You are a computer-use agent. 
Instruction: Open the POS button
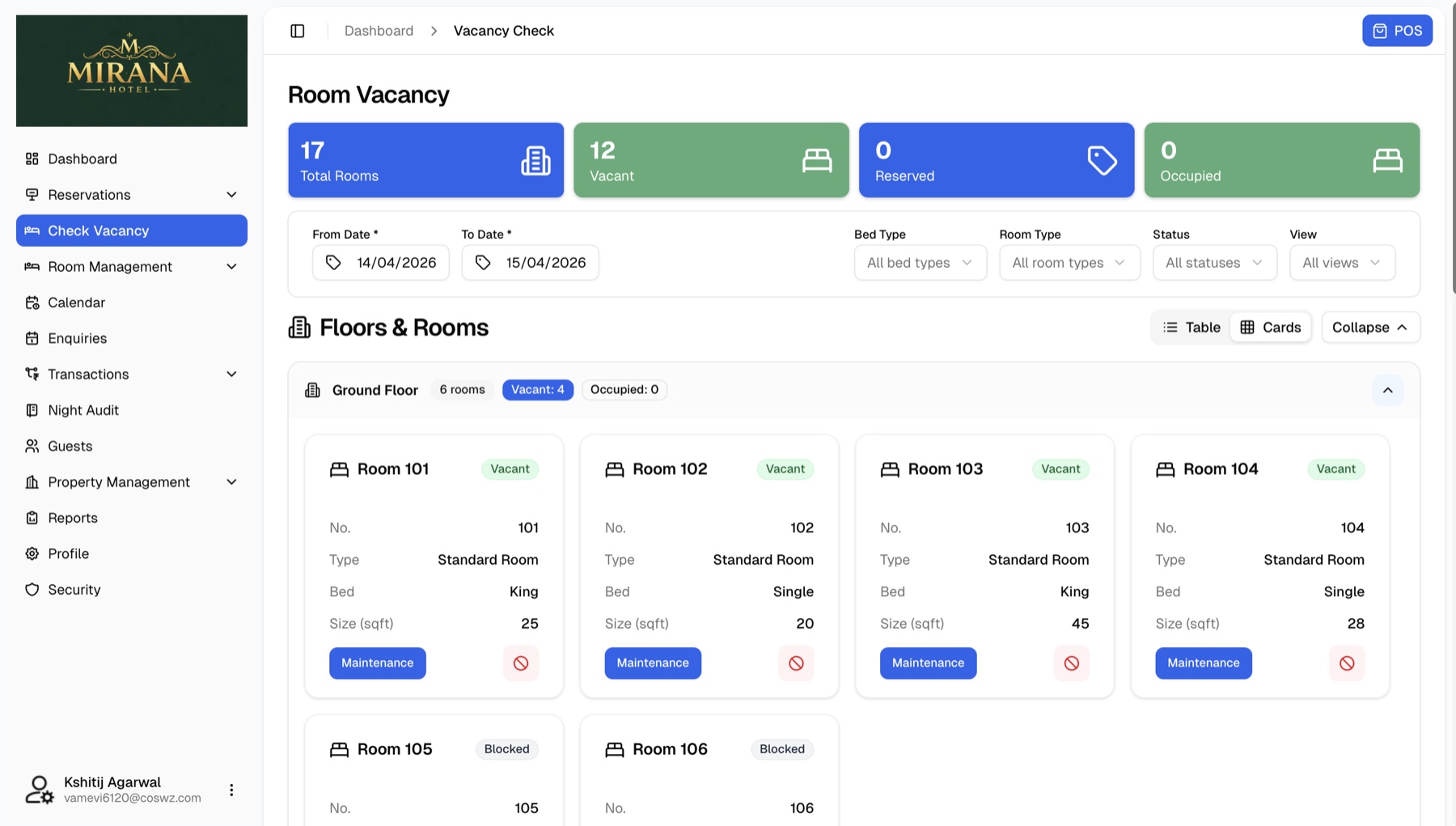1397,31
